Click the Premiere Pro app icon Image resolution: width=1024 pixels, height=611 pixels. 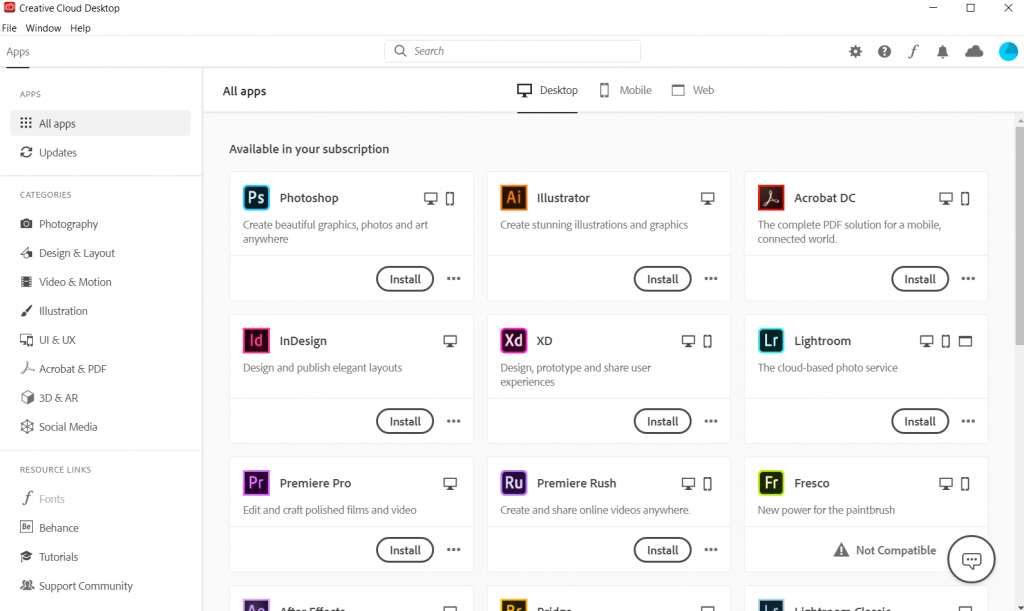256,483
